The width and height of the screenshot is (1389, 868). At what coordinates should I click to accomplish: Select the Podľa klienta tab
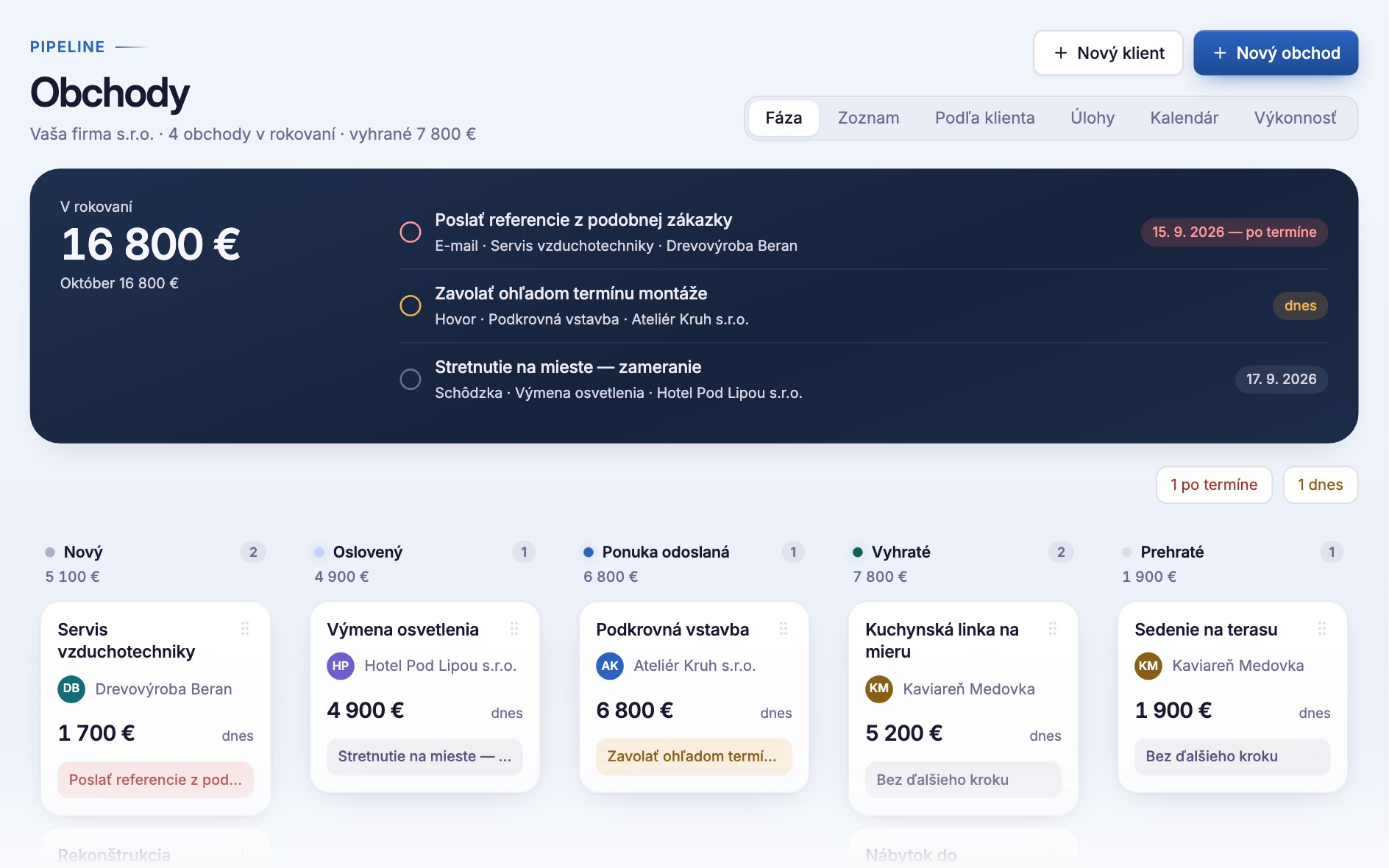984,118
